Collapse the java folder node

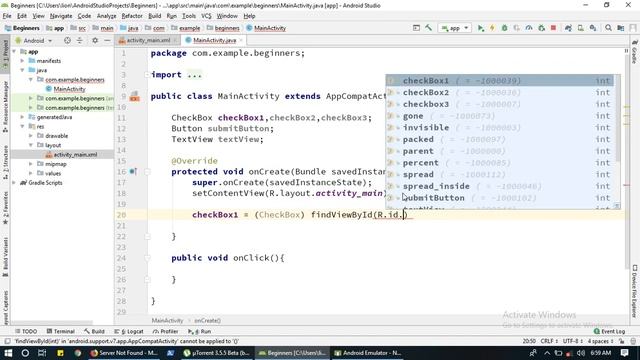point(22,70)
